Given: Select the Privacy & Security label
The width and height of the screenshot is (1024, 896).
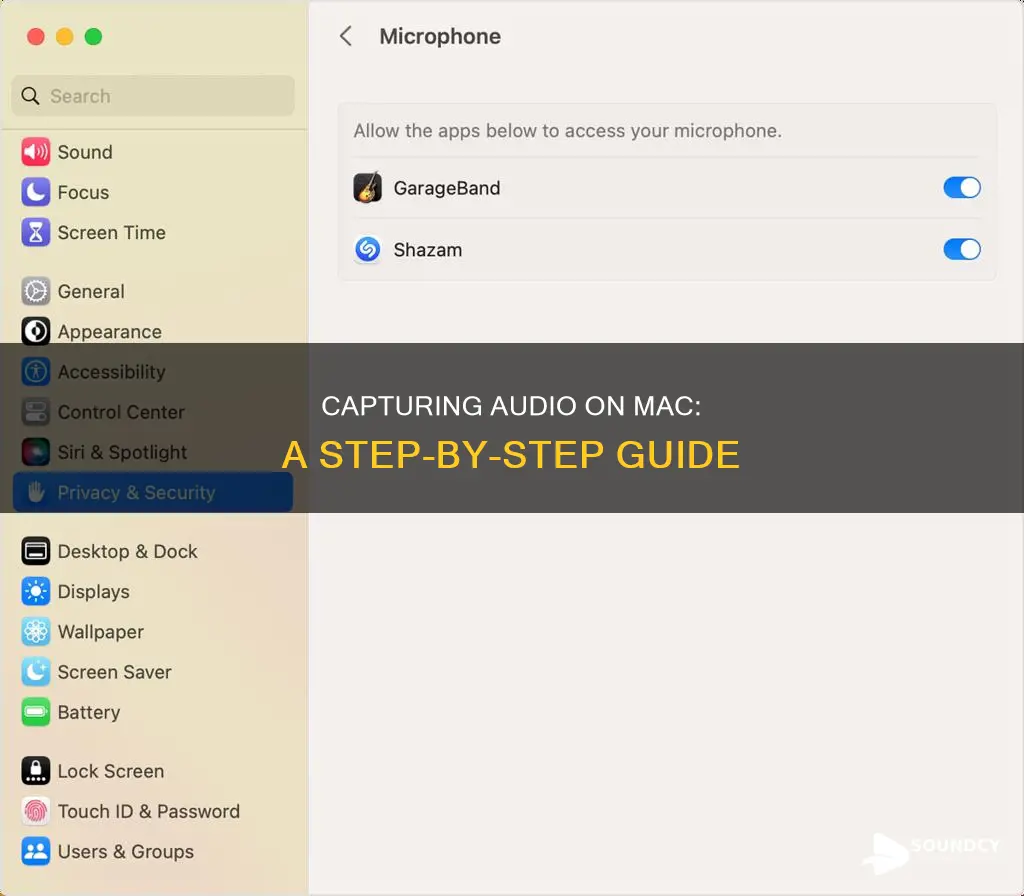Looking at the screenshot, I should click(136, 493).
